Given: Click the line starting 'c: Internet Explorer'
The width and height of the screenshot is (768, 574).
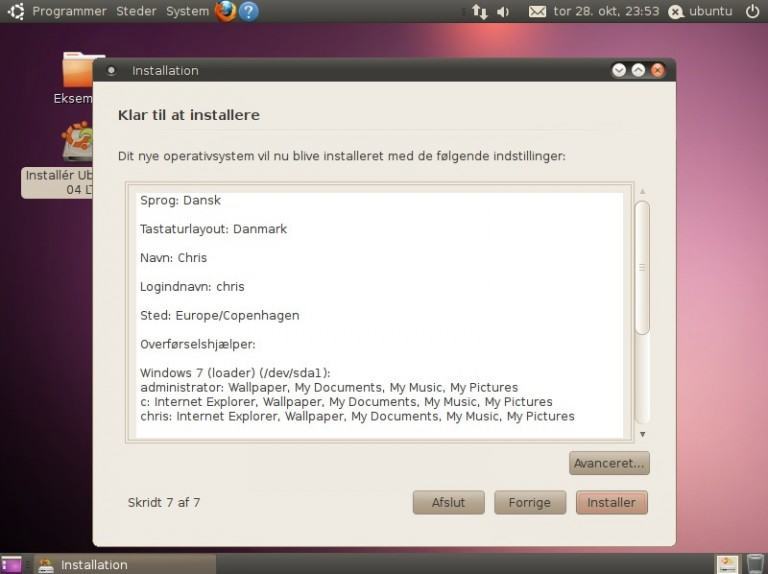Looking at the screenshot, I should 346,402.
